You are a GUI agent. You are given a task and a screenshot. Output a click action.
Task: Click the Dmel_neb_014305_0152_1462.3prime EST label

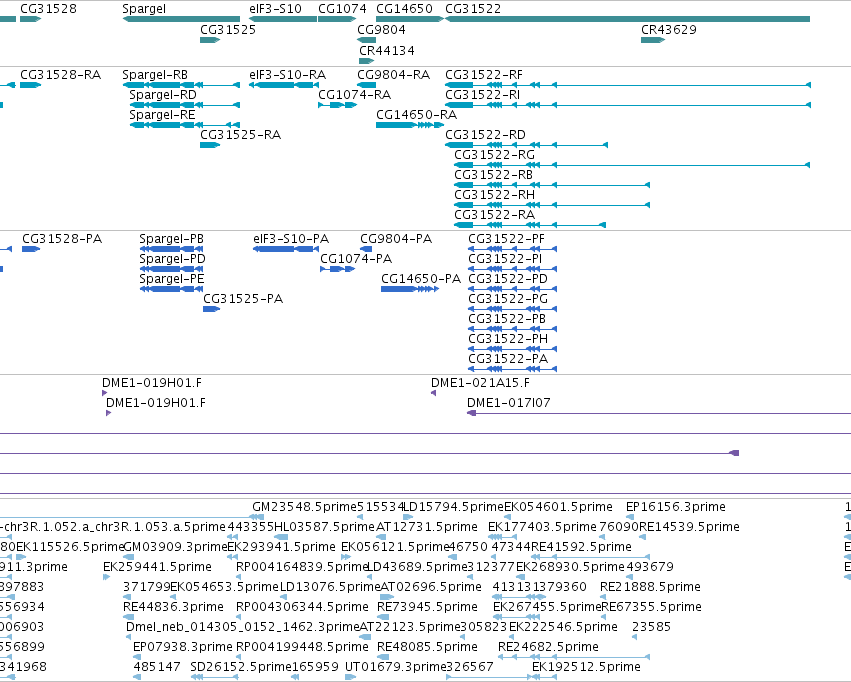[x=243, y=627]
